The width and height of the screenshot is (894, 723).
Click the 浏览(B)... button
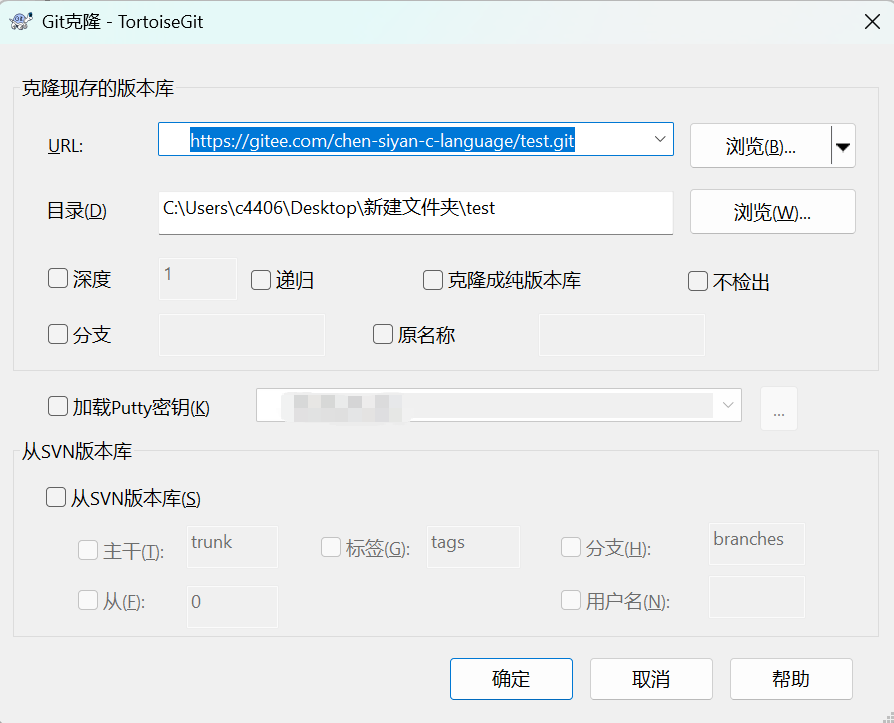[x=761, y=146]
